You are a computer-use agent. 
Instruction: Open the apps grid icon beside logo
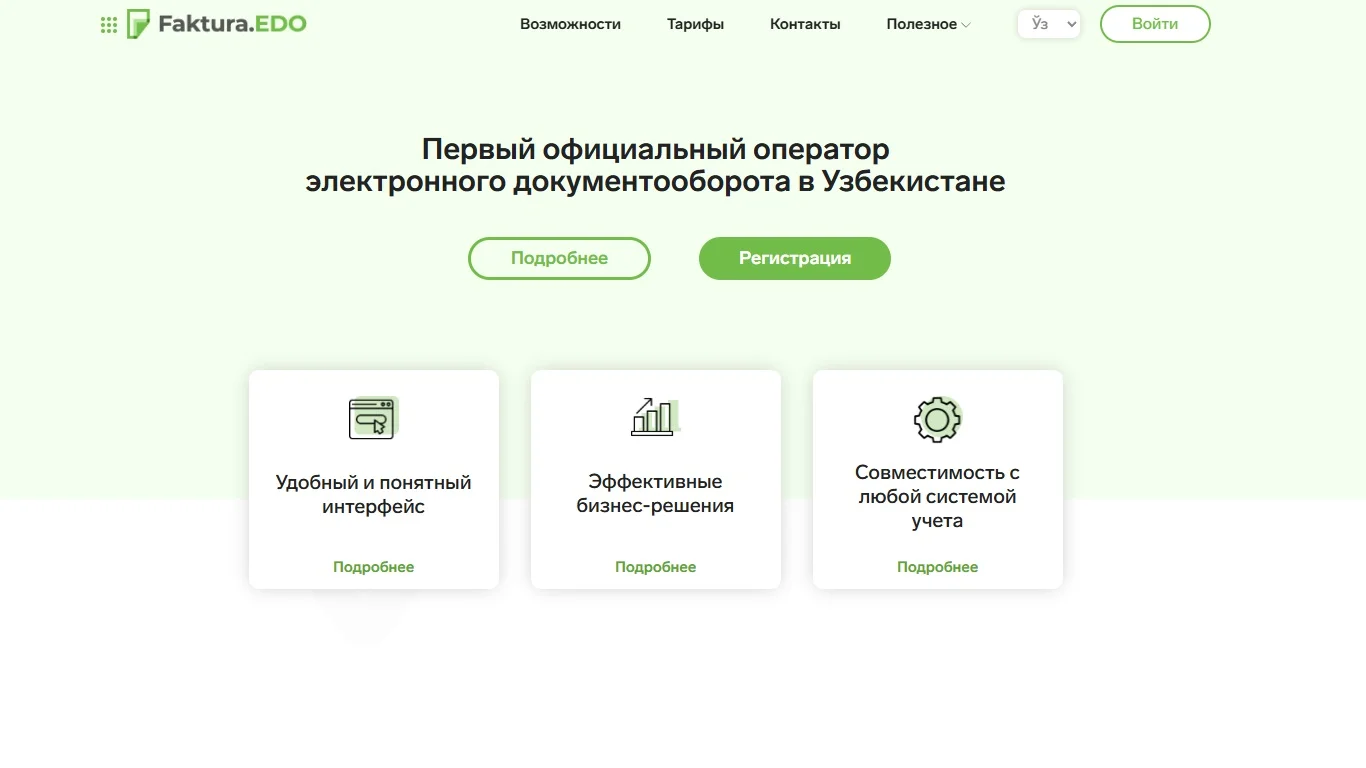click(x=109, y=25)
